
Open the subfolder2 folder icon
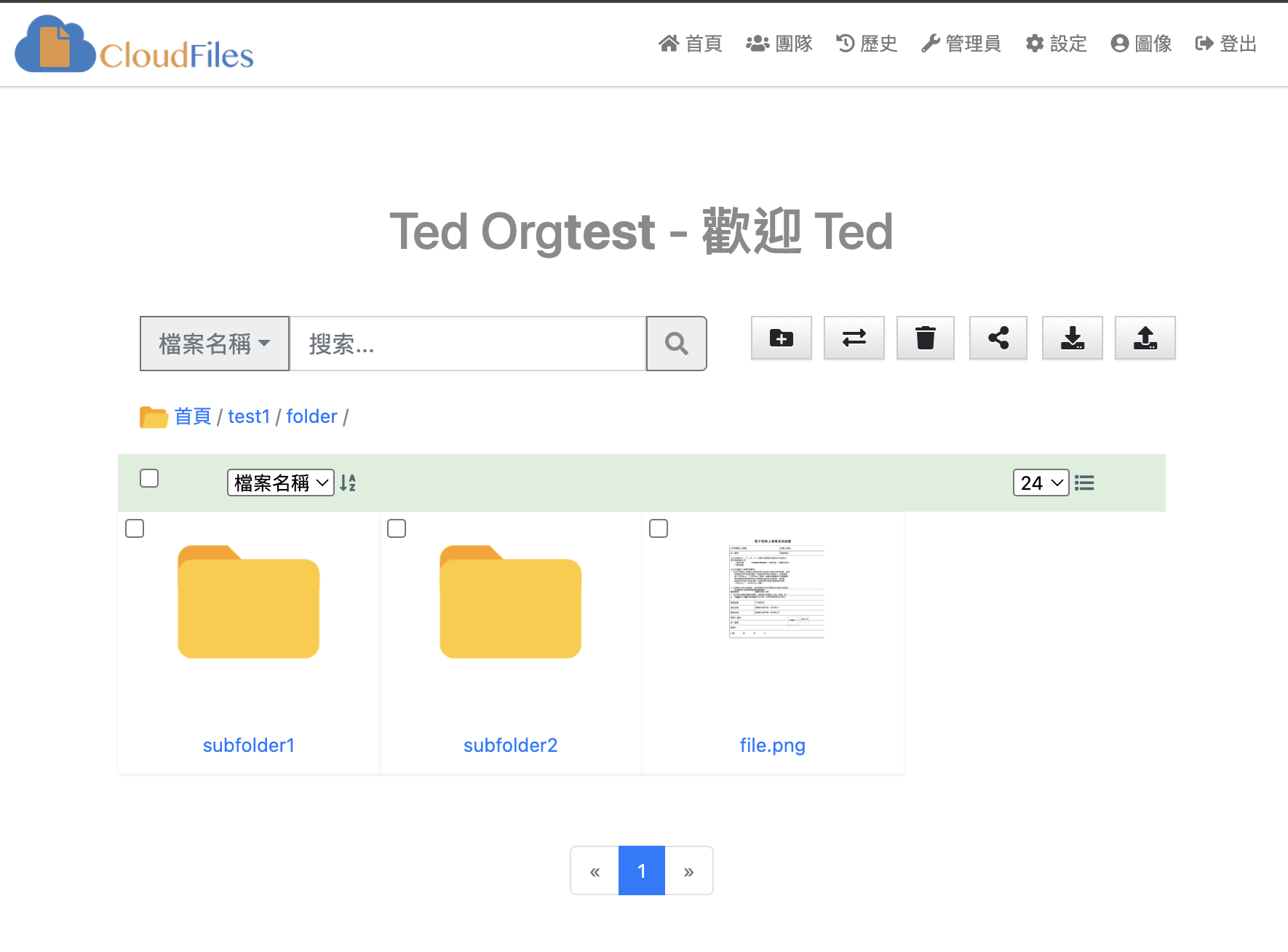(511, 602)
